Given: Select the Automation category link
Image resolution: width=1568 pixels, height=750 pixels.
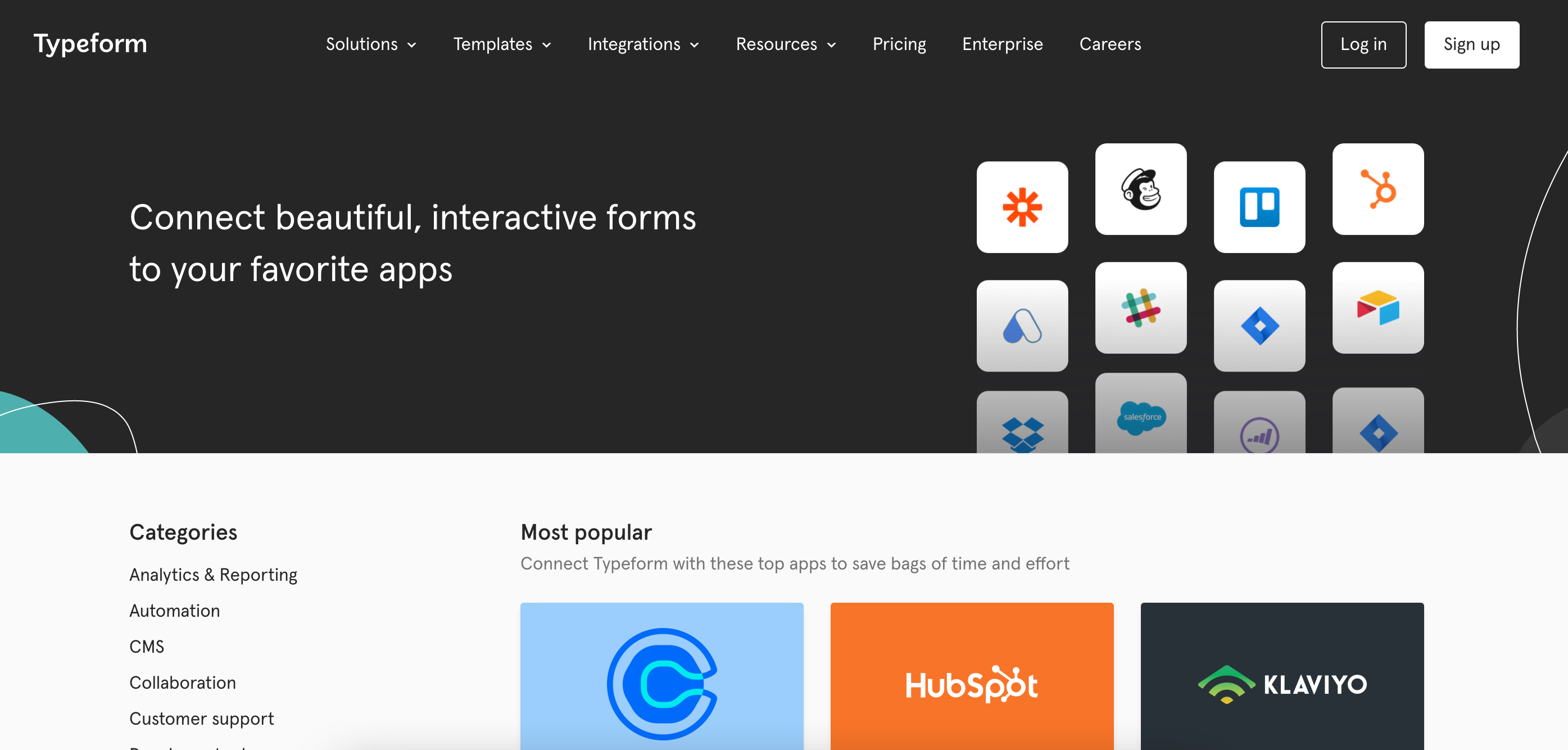Looking at the screenshot, I should point(175,610).
